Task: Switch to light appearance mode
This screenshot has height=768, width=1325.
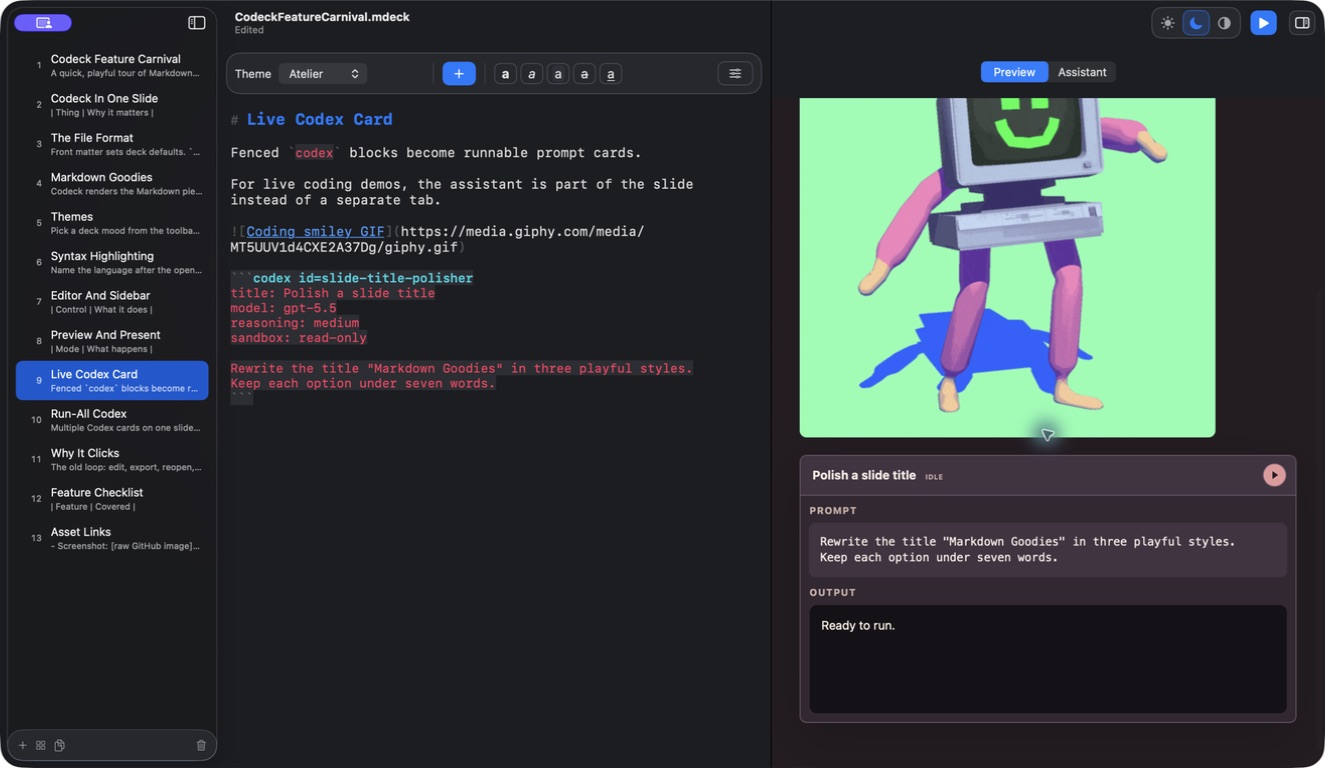Action: (x=1168, y=23)
